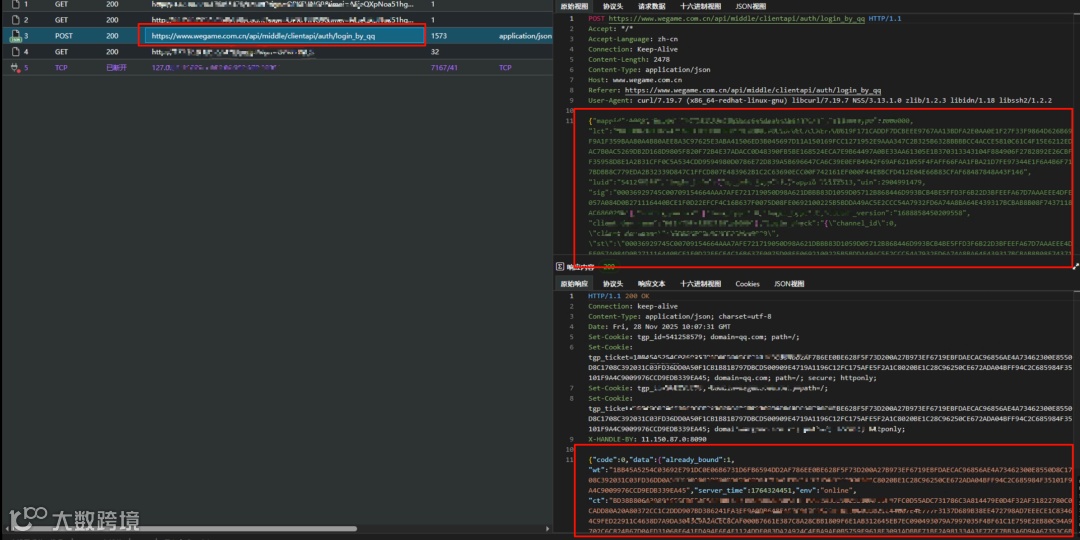1080x540 pixels.
Task: Click the document icon on row 4
Action: coord(16,51)
